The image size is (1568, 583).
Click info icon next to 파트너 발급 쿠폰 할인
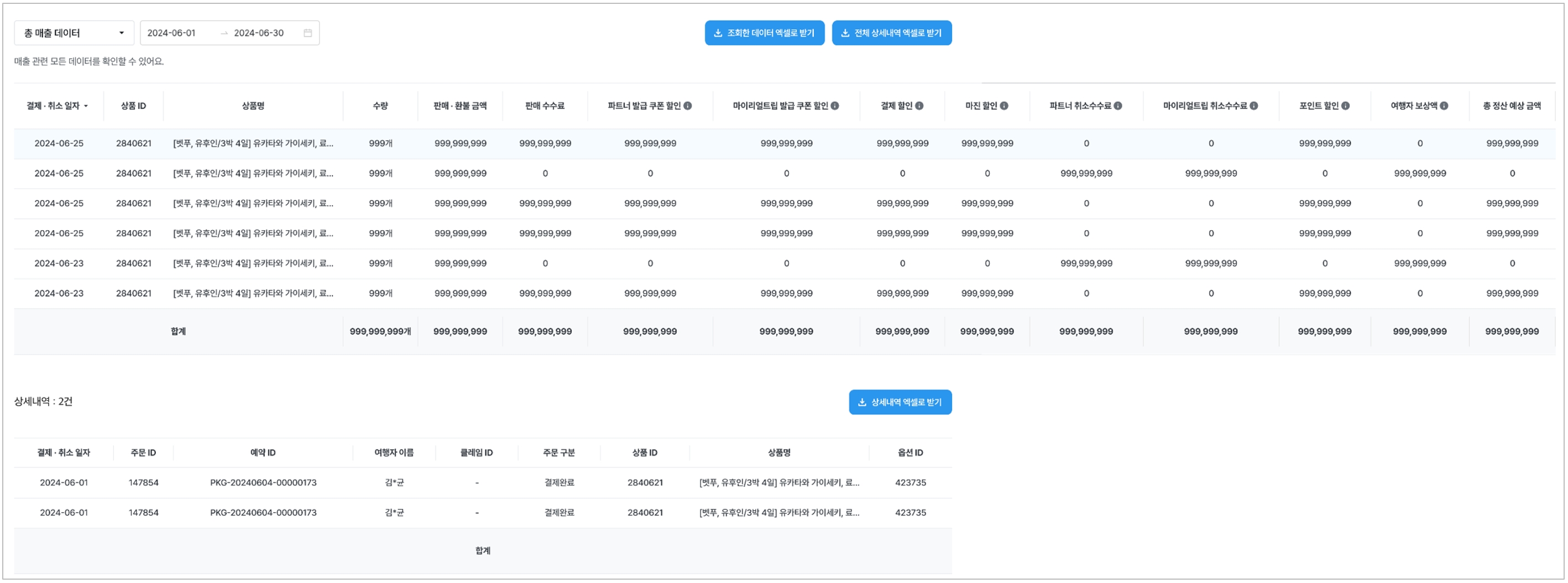coord(687,106)
